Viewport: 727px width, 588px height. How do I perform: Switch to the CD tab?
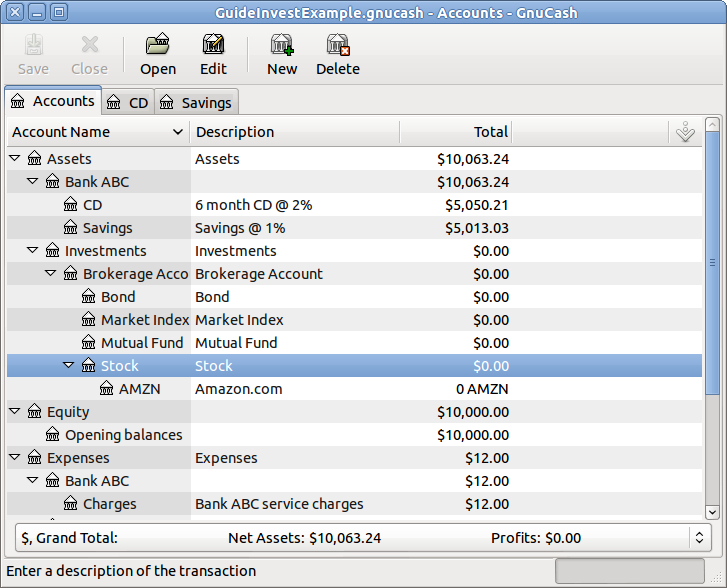(128, 102)
